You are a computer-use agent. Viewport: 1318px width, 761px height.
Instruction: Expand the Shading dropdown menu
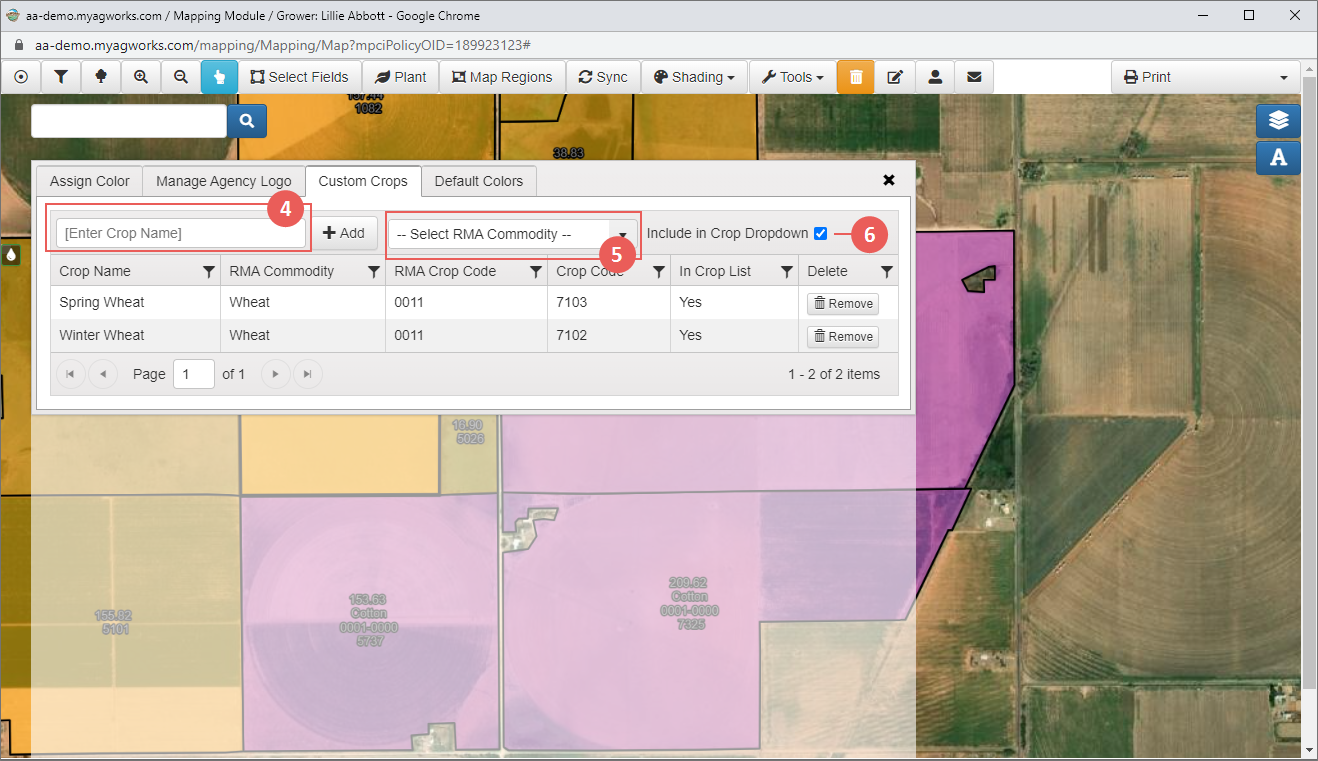[694, 77]
